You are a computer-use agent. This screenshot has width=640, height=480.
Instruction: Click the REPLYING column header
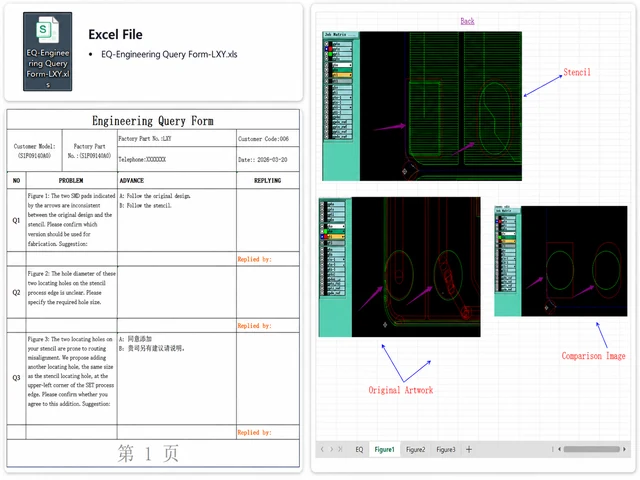point(268,180)
